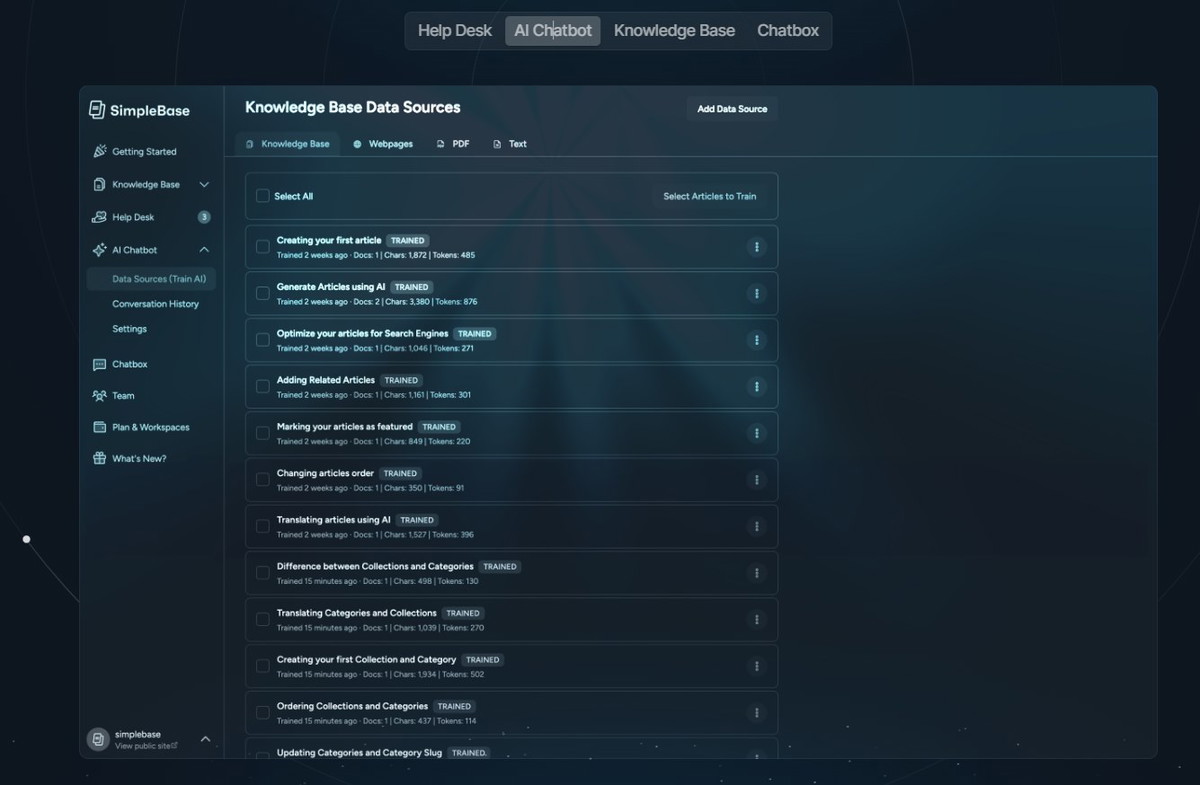Switch to Knowledge Base top tab
This screenshot has height=785, width=1200.
tap(674, 31)
